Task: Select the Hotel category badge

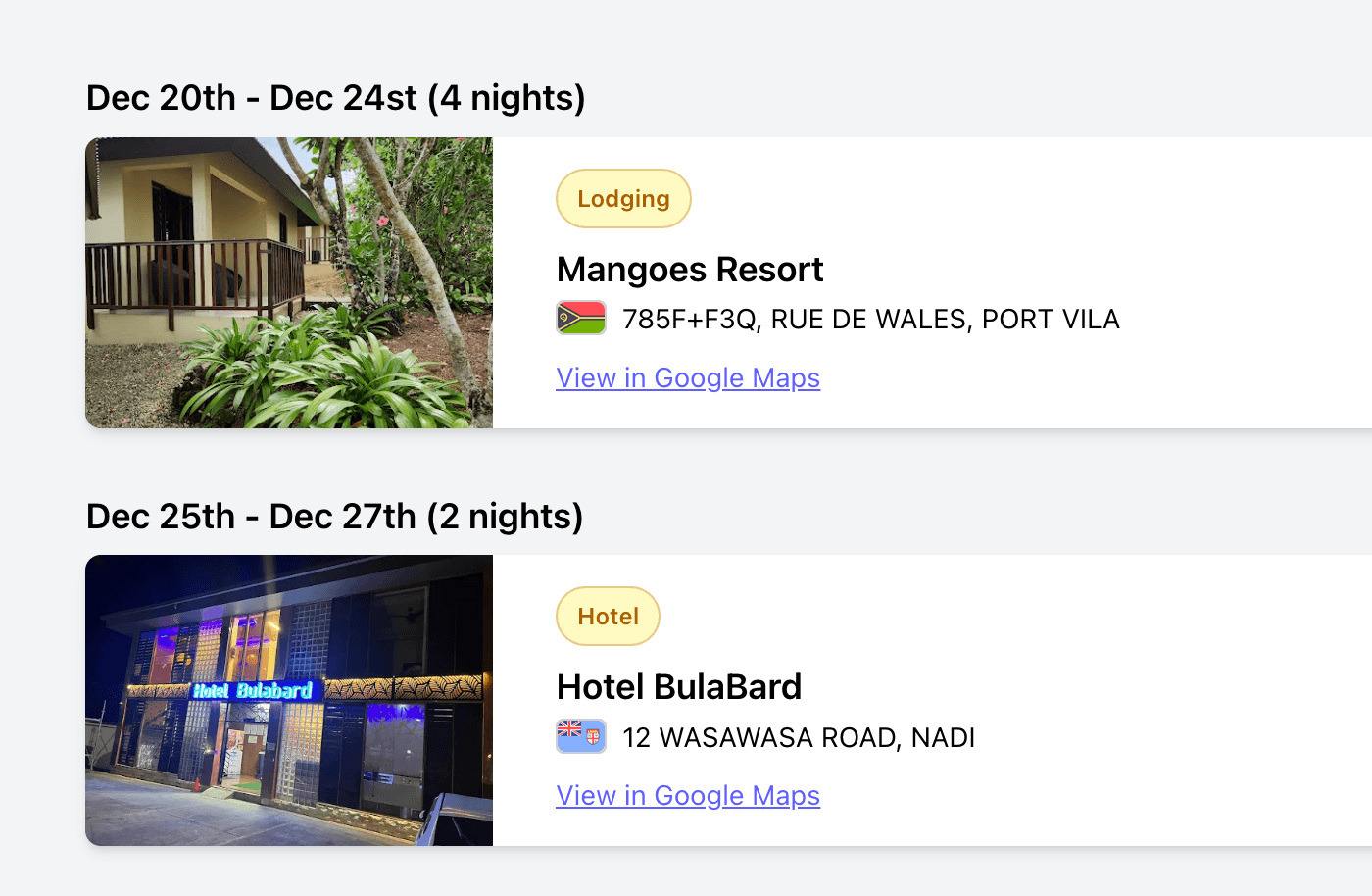Action: (x=608, y=617)
